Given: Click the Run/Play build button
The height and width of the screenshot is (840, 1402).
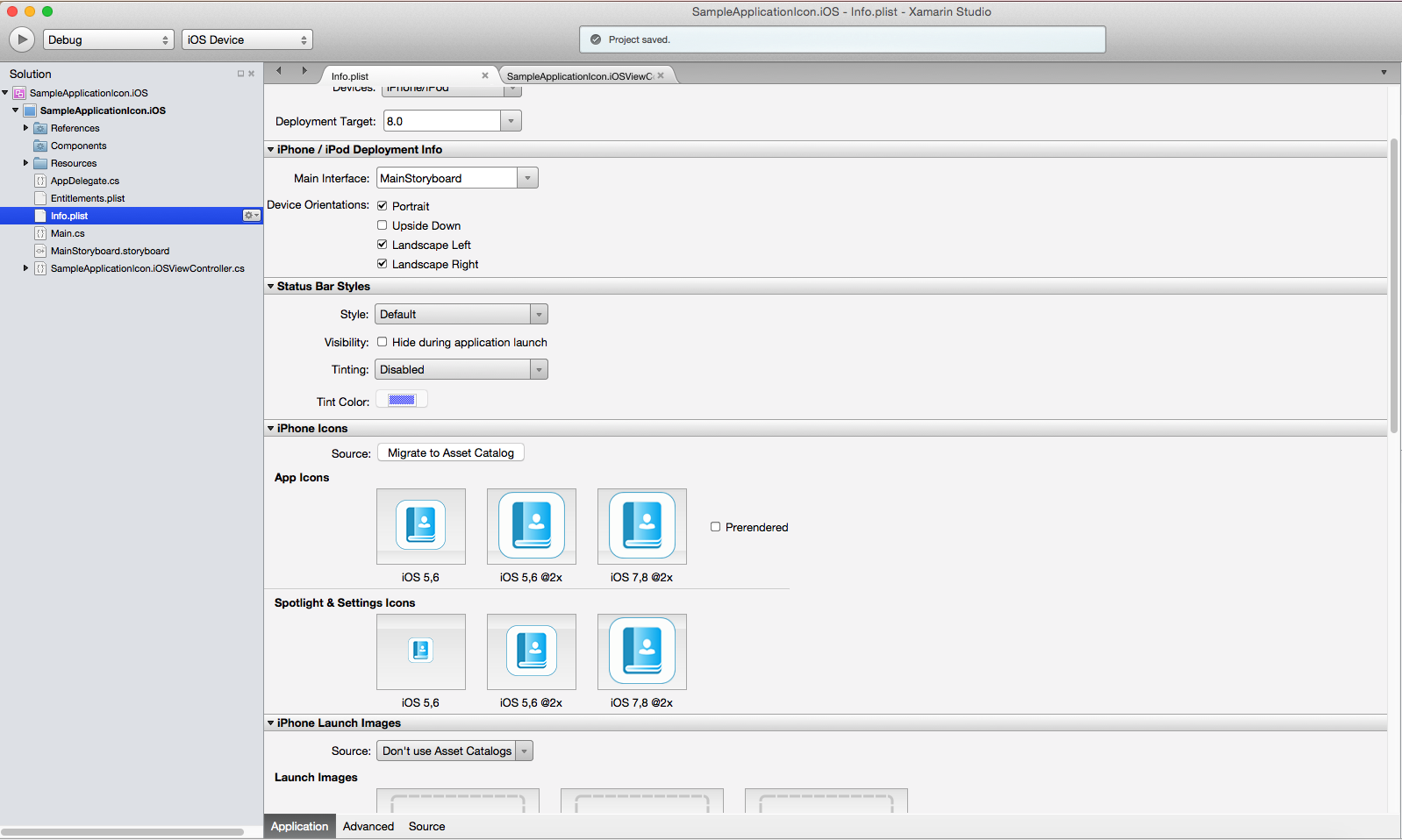Looking at the screenshot, I should click(22, 39).
